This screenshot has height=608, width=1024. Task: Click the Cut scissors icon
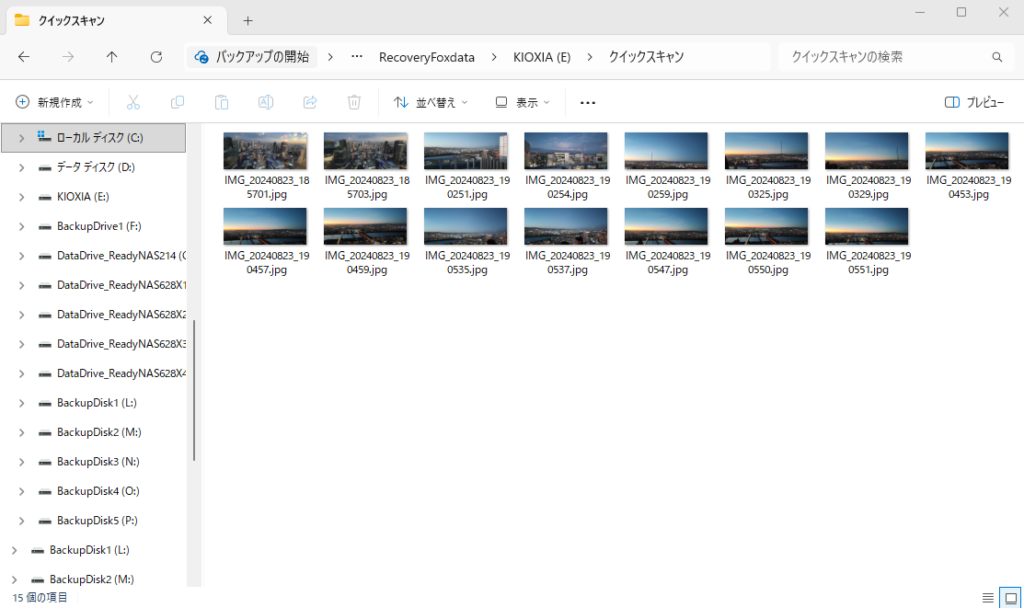(x=133, y=102)
